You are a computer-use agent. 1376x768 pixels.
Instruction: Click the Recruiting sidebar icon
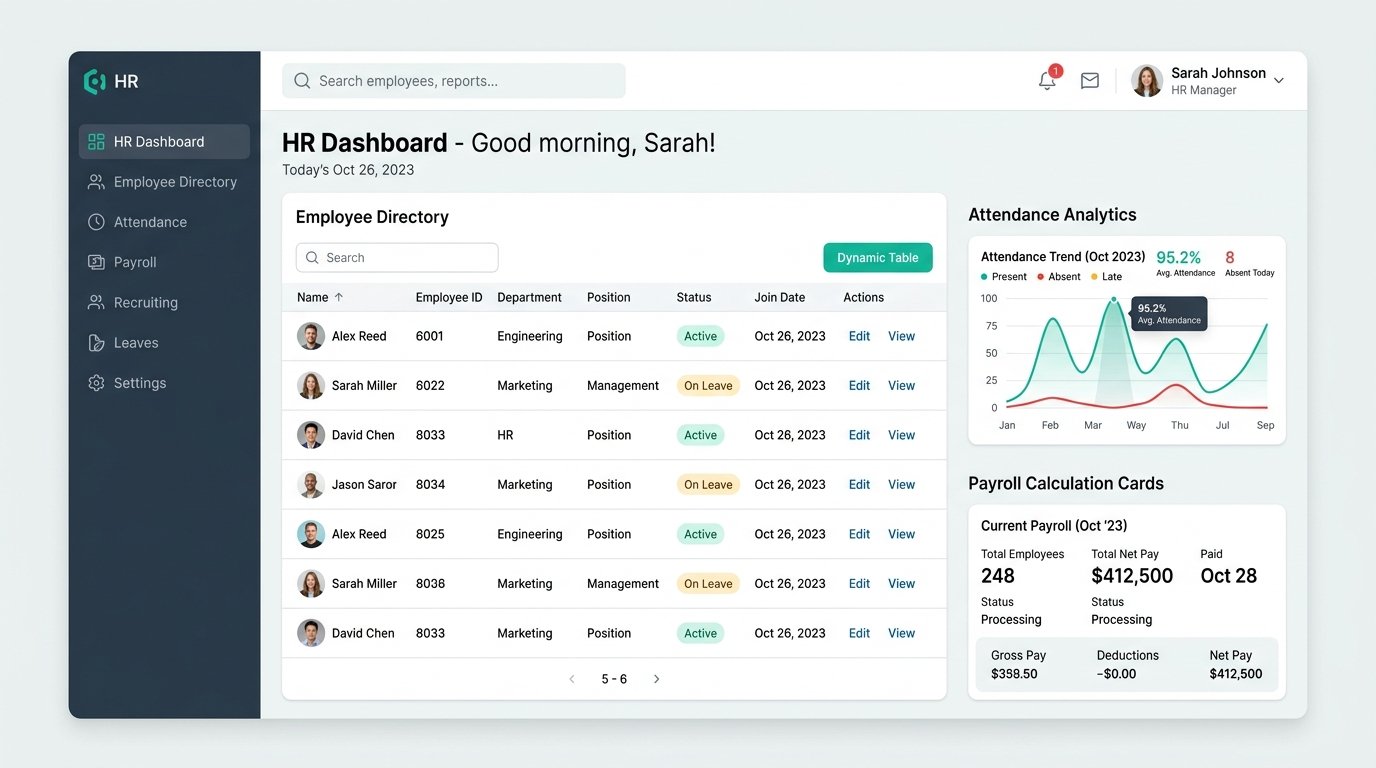[x=96, y=302]
